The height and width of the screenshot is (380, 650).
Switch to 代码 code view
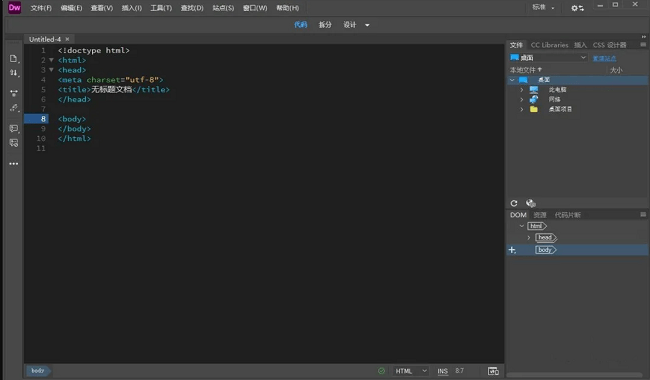coord(301,25)
